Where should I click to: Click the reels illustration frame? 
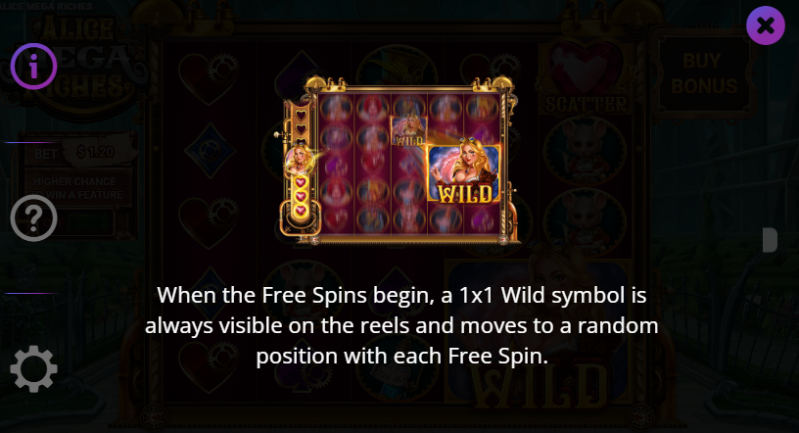click(400, 160)
